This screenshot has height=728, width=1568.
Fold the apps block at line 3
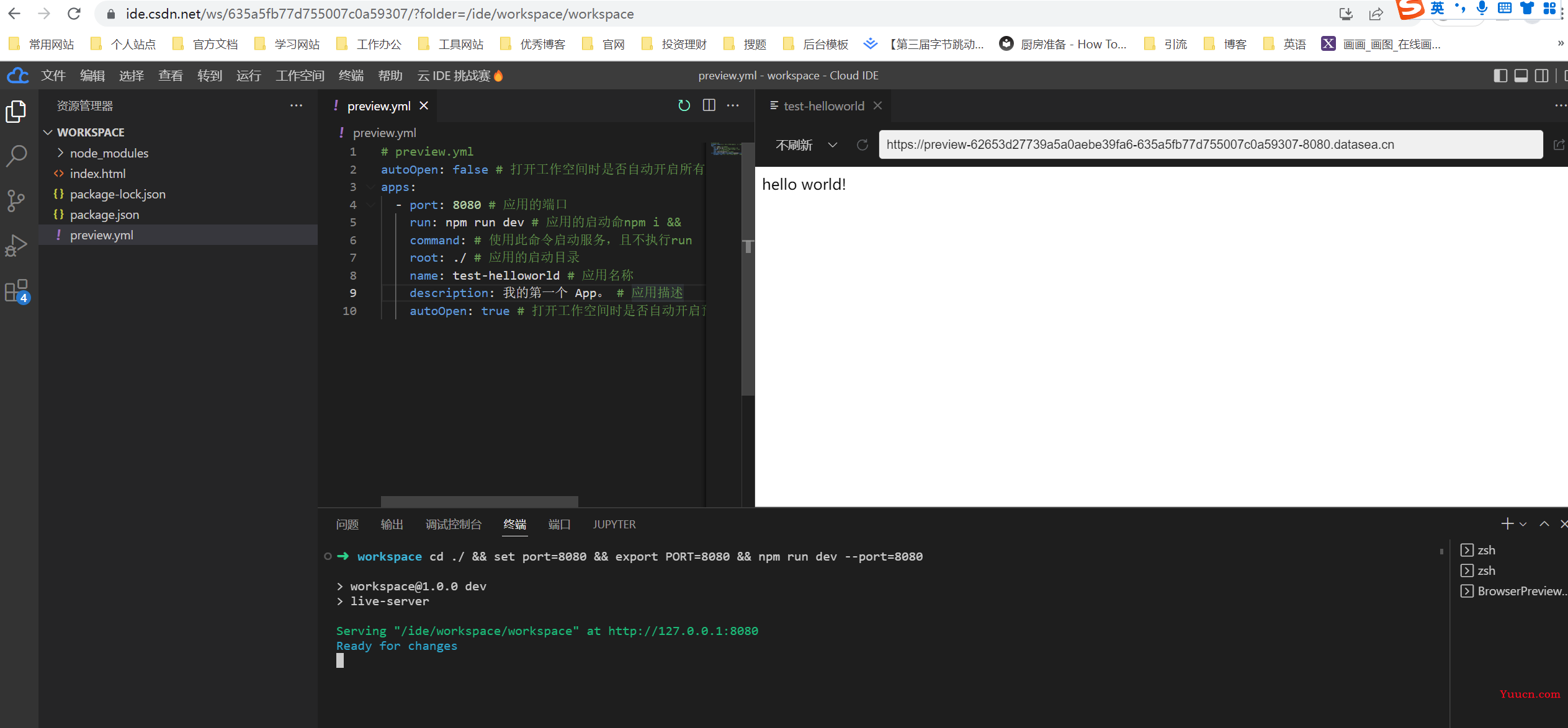pyautogui.click(x=371, y=187)
